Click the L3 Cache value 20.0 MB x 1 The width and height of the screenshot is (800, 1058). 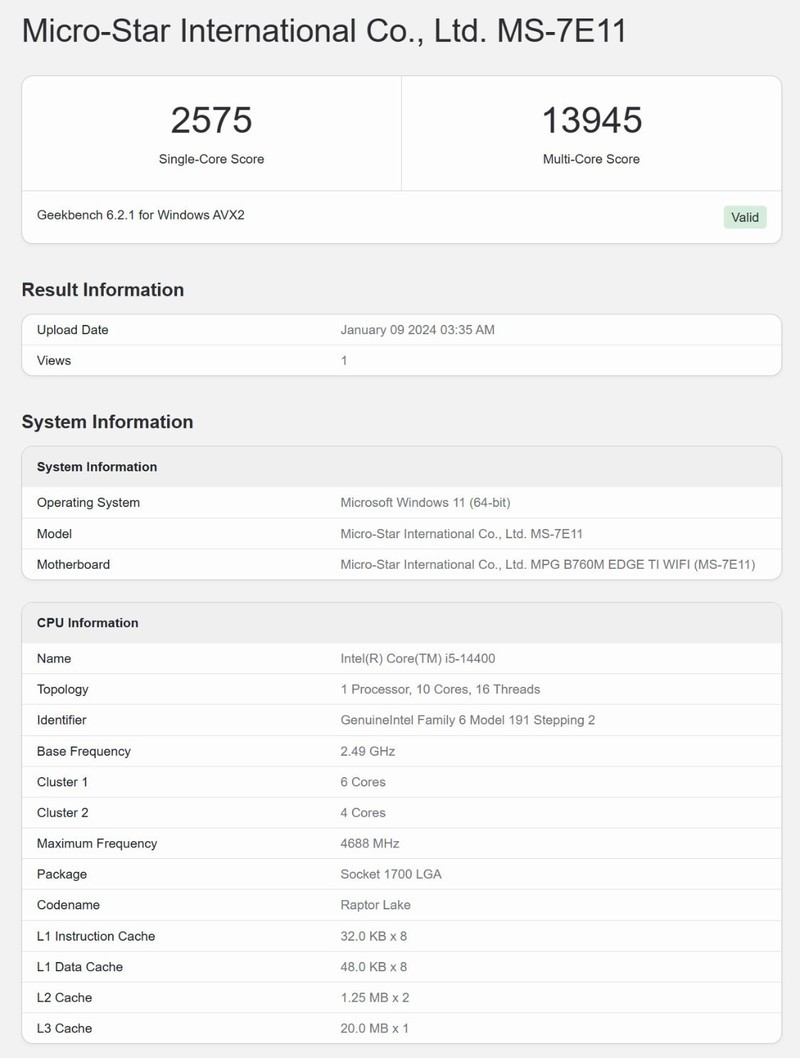tap(375, 1028)
